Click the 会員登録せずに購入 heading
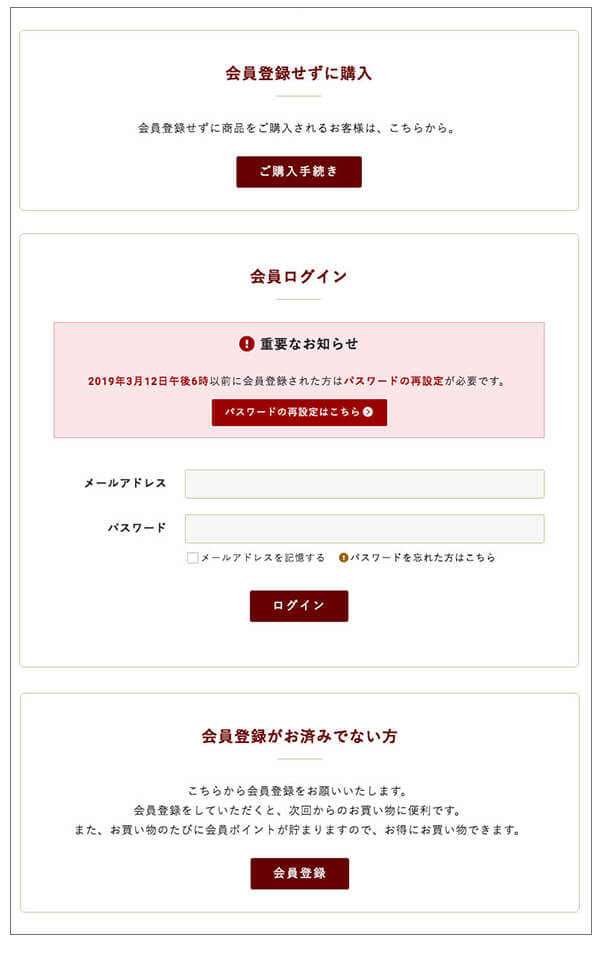 (299, 73)
